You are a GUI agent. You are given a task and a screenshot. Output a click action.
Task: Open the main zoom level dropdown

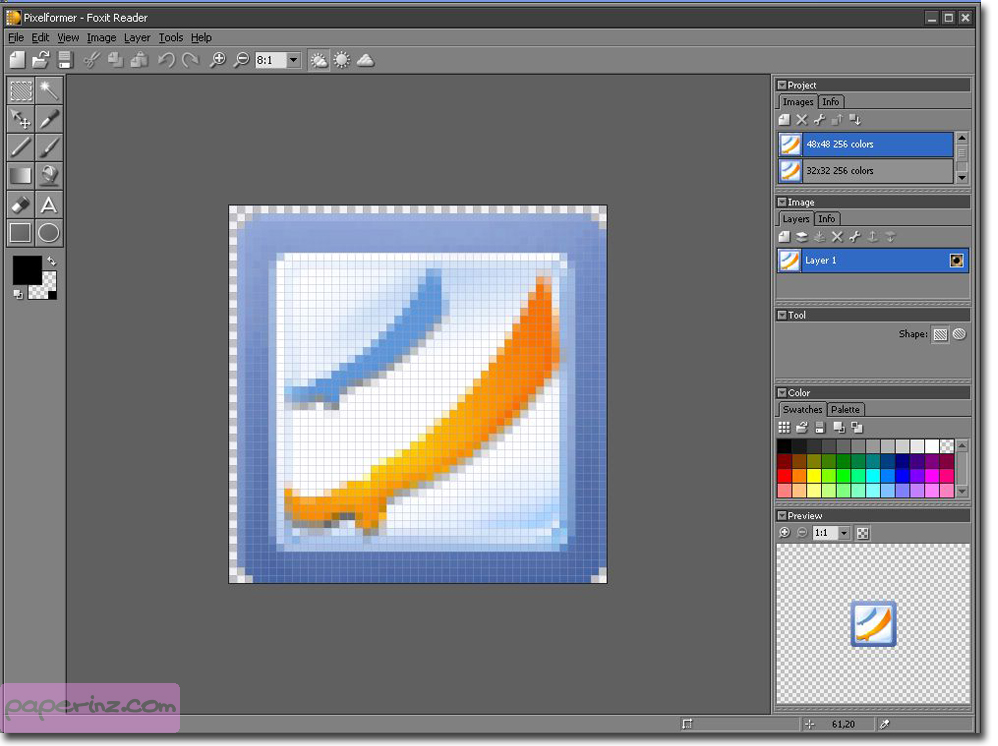(x=293, y=60)
